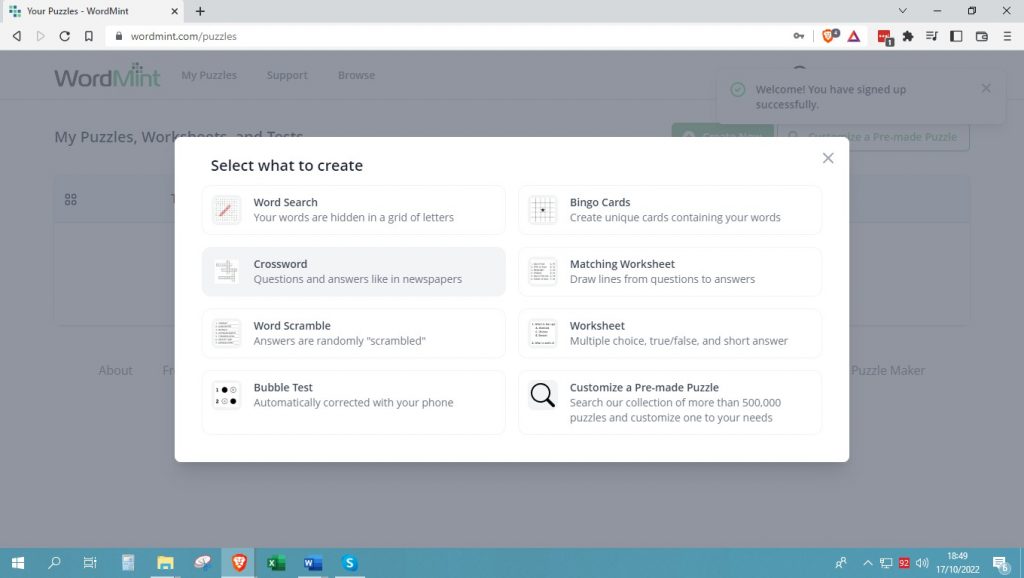Image resolution: width=1024 pixels, height=578 pixels.
Task: Click the Bingo Cards icon
Action: [542, 210]
